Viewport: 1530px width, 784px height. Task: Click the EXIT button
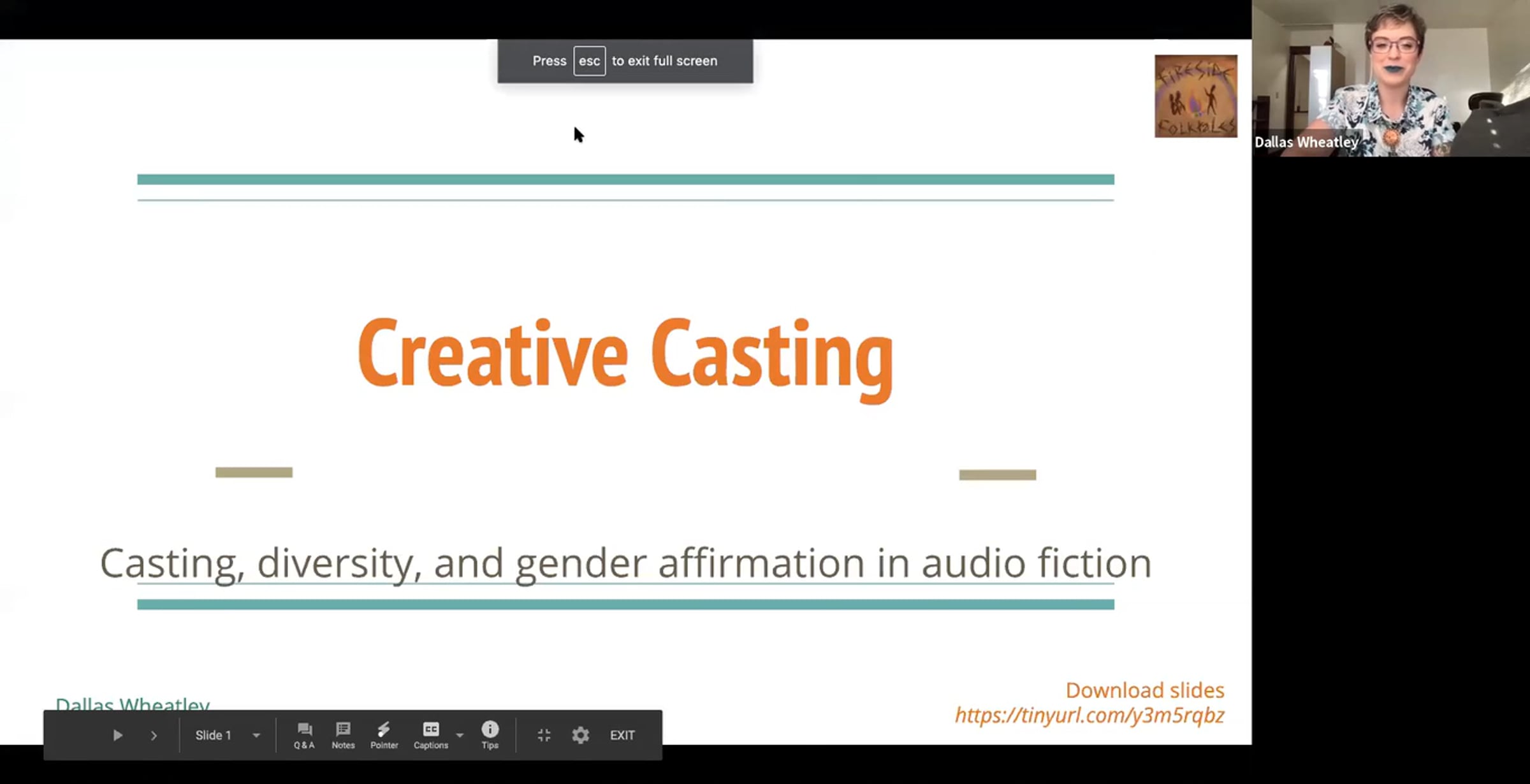(x=622, y=736)
